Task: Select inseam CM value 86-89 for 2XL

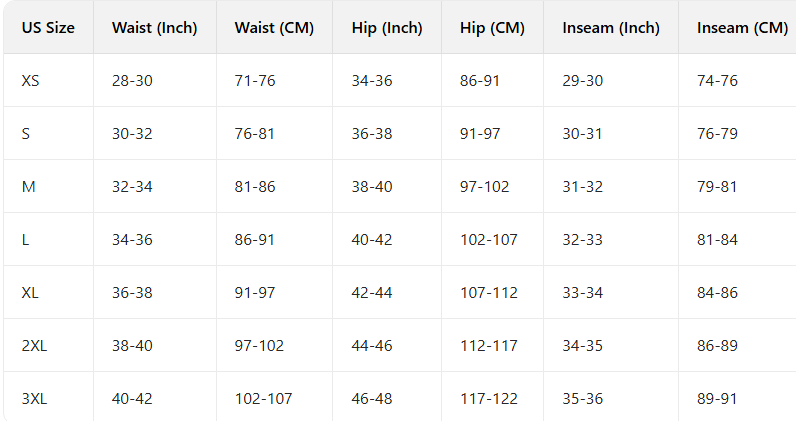Action: (x=717, y=346)
